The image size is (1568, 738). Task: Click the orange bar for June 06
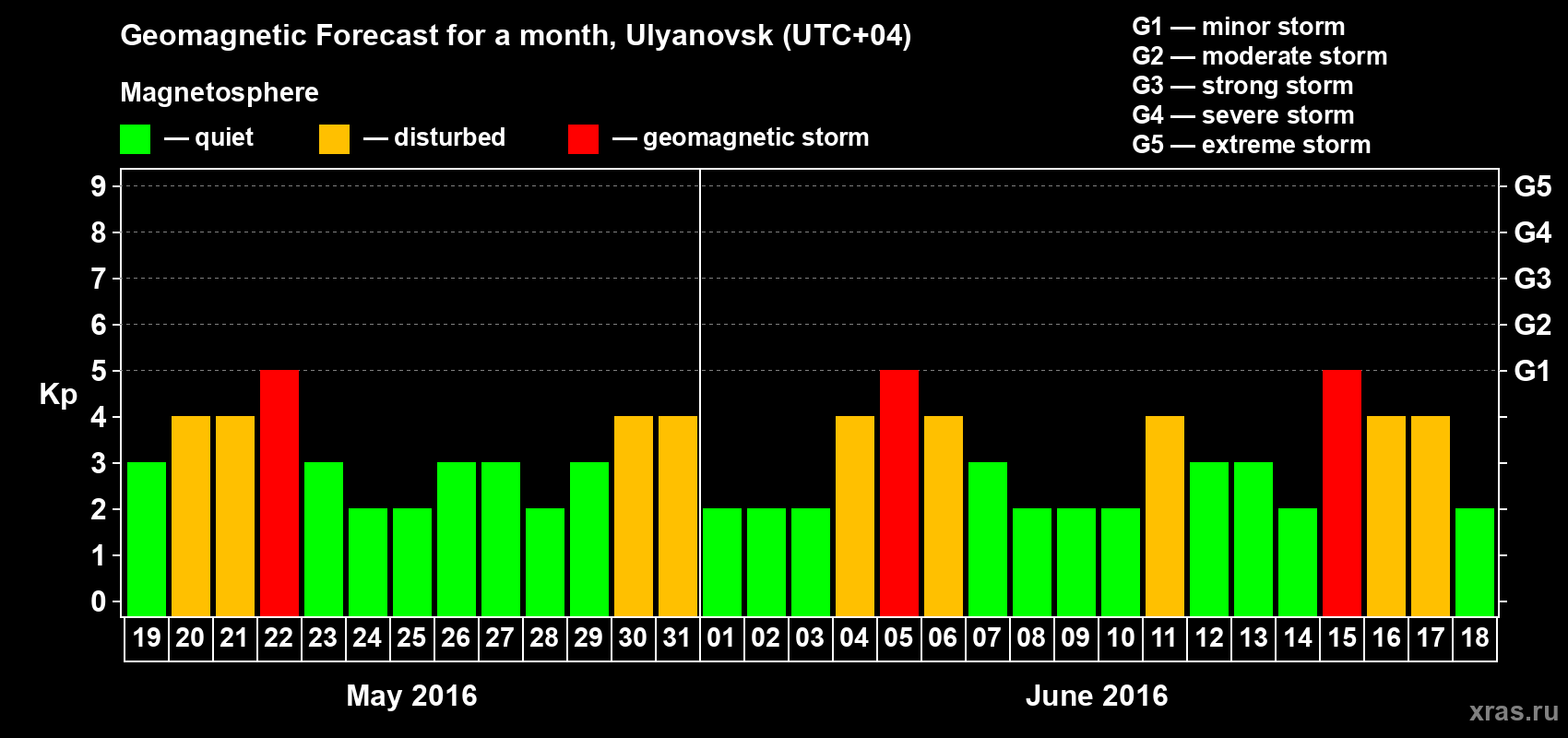944,516
